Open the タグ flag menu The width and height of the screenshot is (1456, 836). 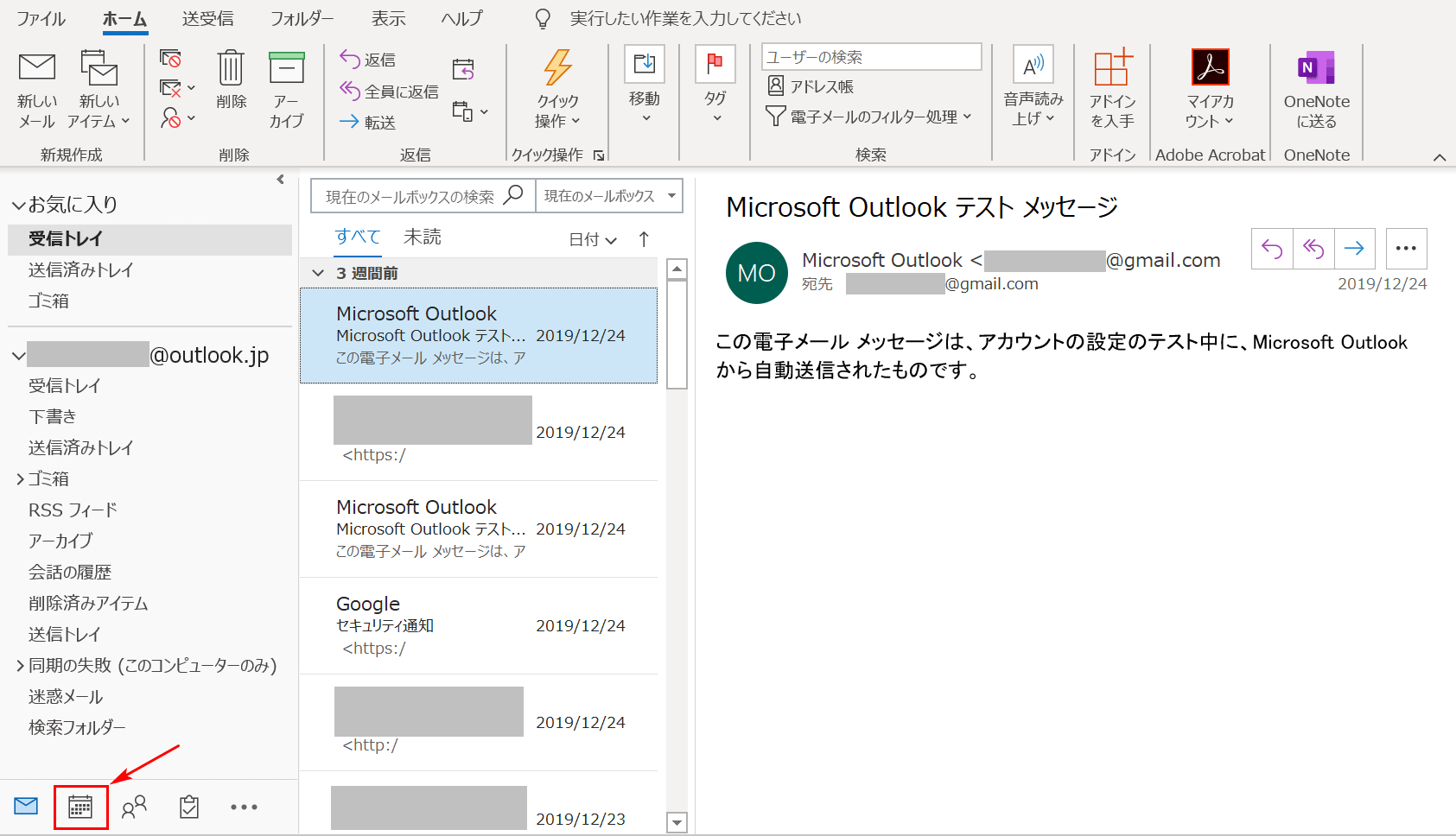point(715,85)
